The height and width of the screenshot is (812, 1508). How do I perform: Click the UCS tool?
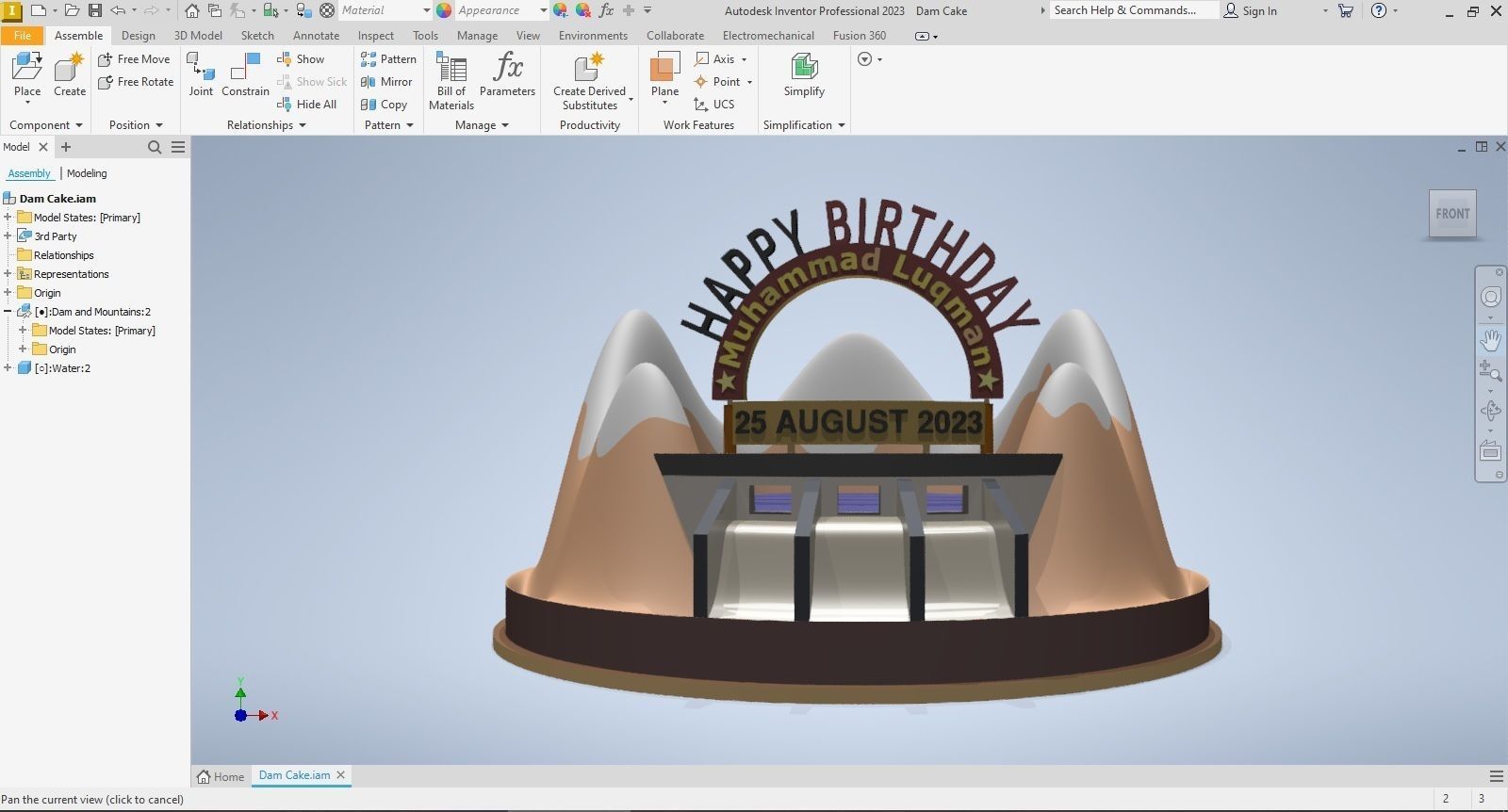(x=713, y=105)
